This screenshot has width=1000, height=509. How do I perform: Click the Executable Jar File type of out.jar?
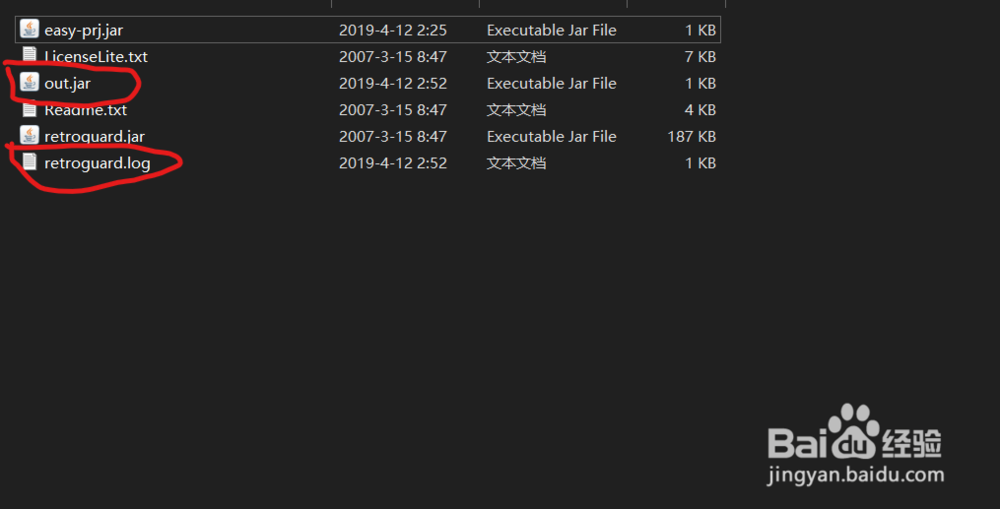(x=551, y=83)
